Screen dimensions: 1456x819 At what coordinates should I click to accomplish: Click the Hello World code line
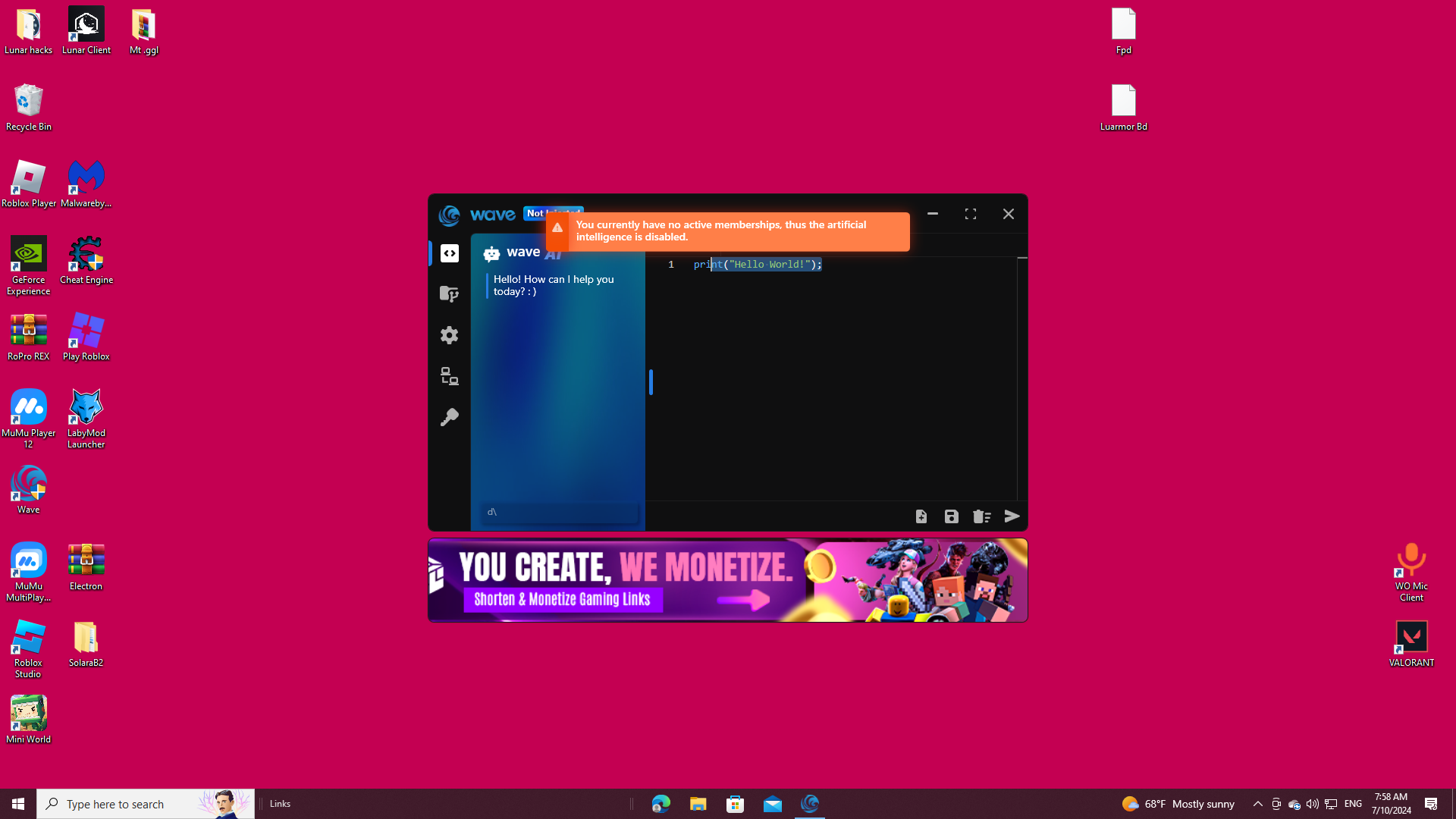click(757, 265)
